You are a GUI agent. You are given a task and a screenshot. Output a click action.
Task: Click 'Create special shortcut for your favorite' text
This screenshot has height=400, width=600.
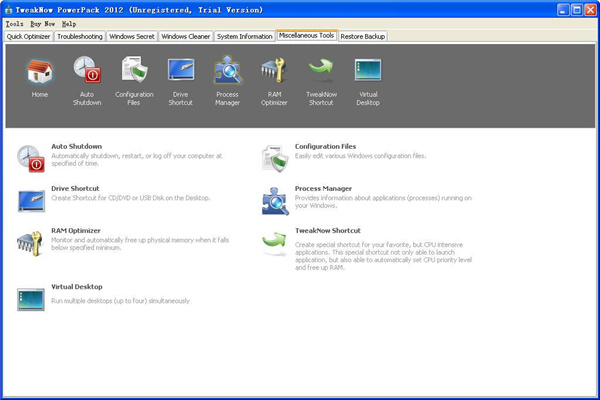pos(383,256)
